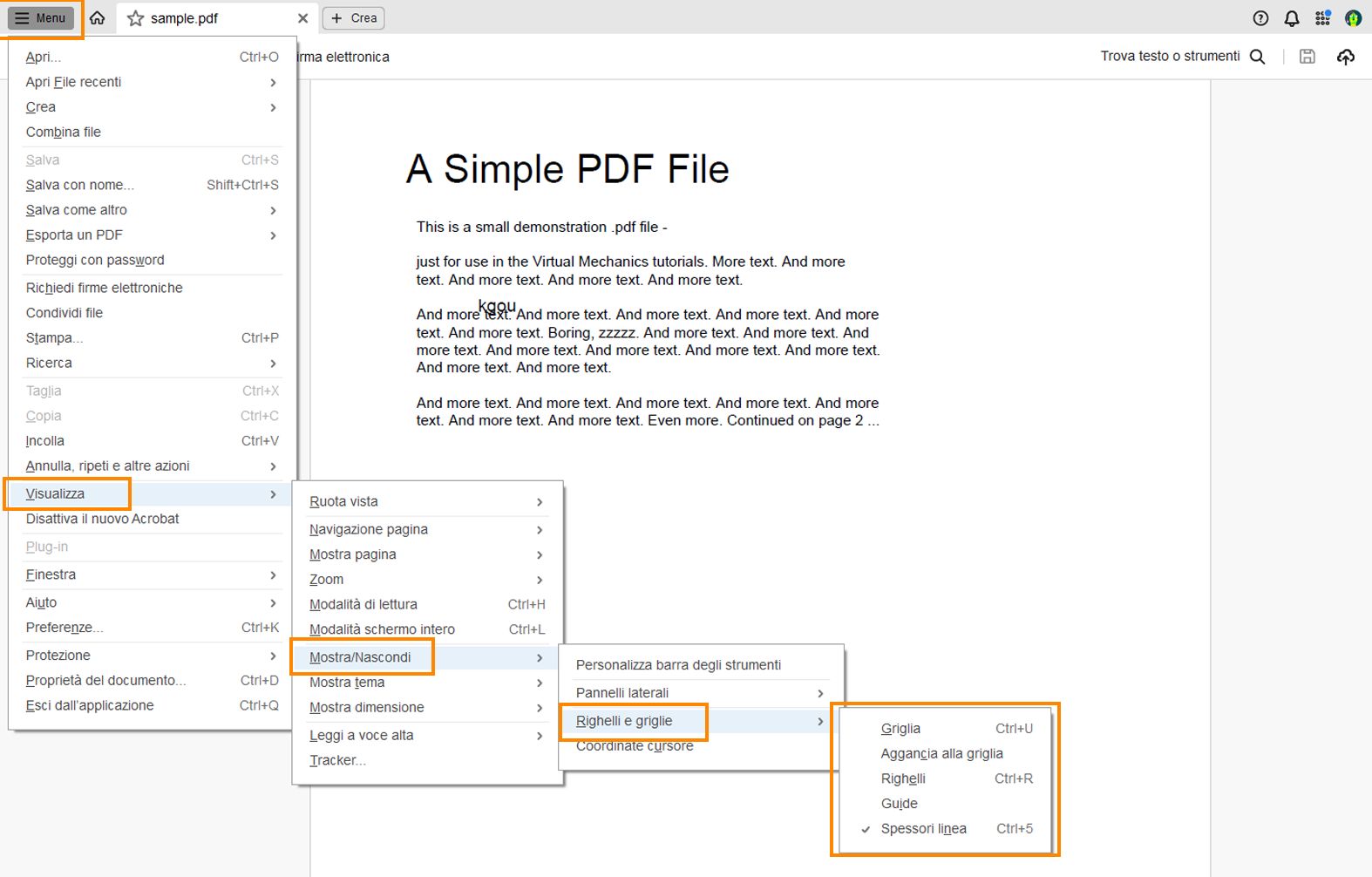The image size is (1372, 877).
Task: Click the Crea new tab button
Action: [x=354, y=18]
